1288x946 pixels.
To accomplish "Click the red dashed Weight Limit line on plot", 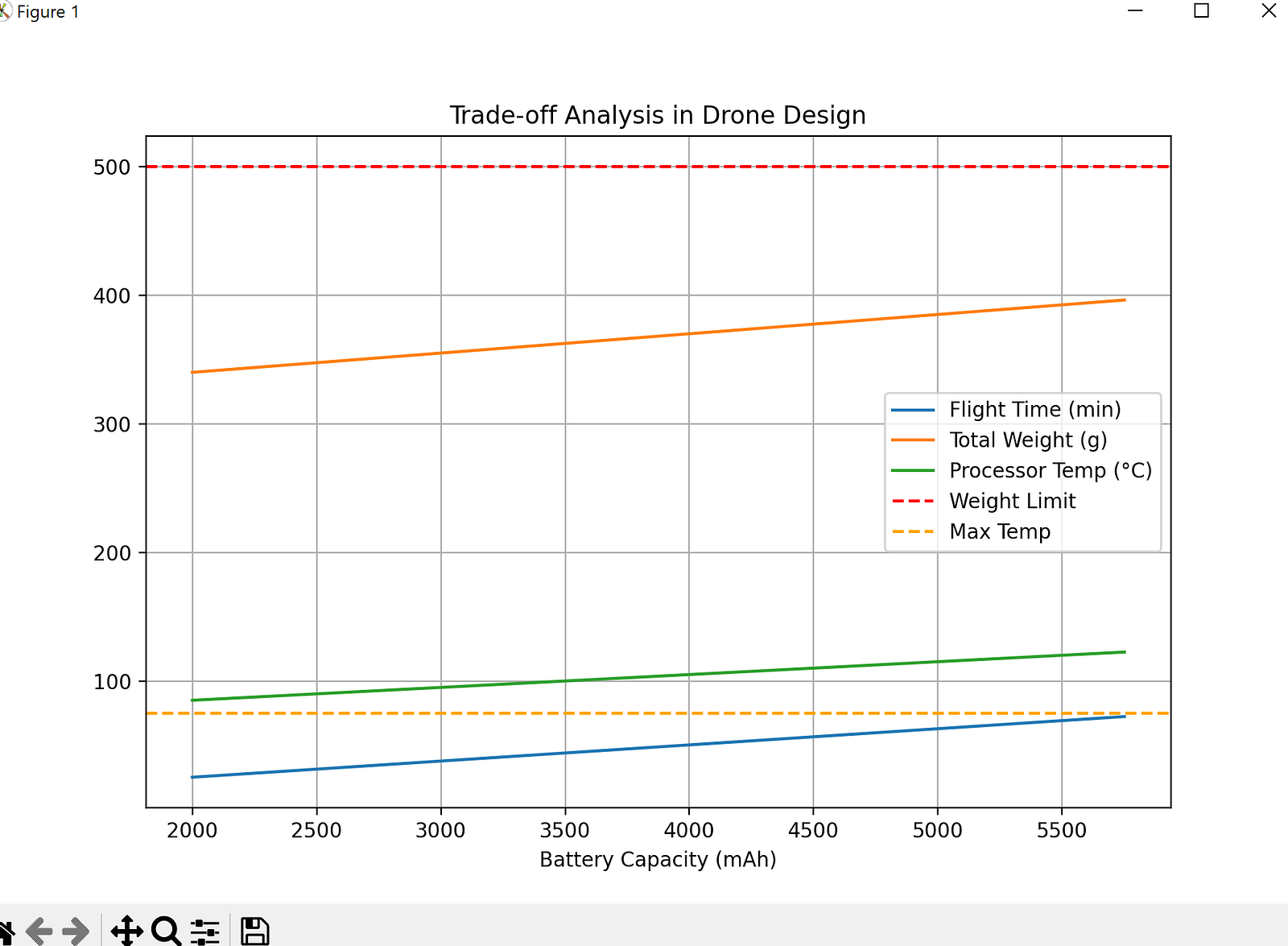I will tap(658, 167).
